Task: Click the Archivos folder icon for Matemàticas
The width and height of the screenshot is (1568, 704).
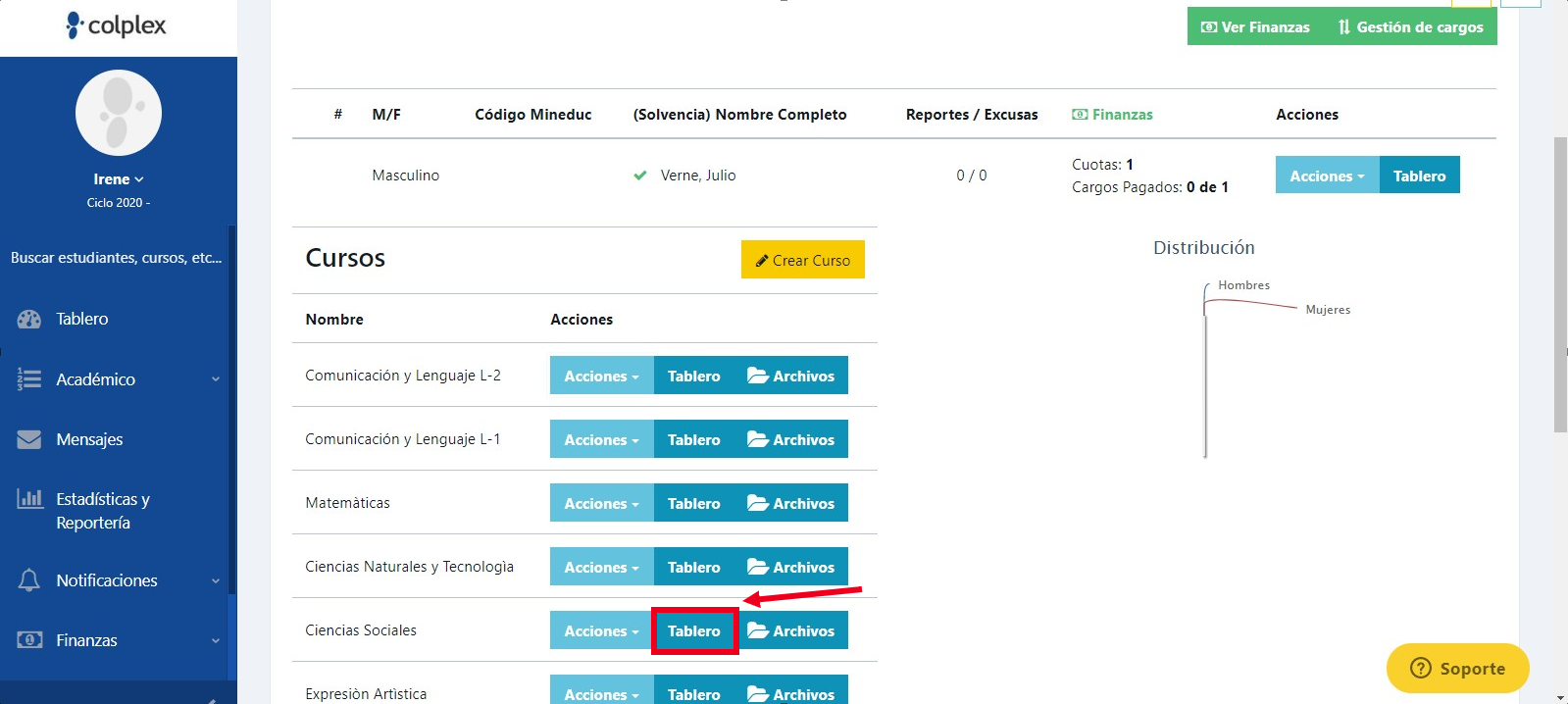Action: click(757, 503)
